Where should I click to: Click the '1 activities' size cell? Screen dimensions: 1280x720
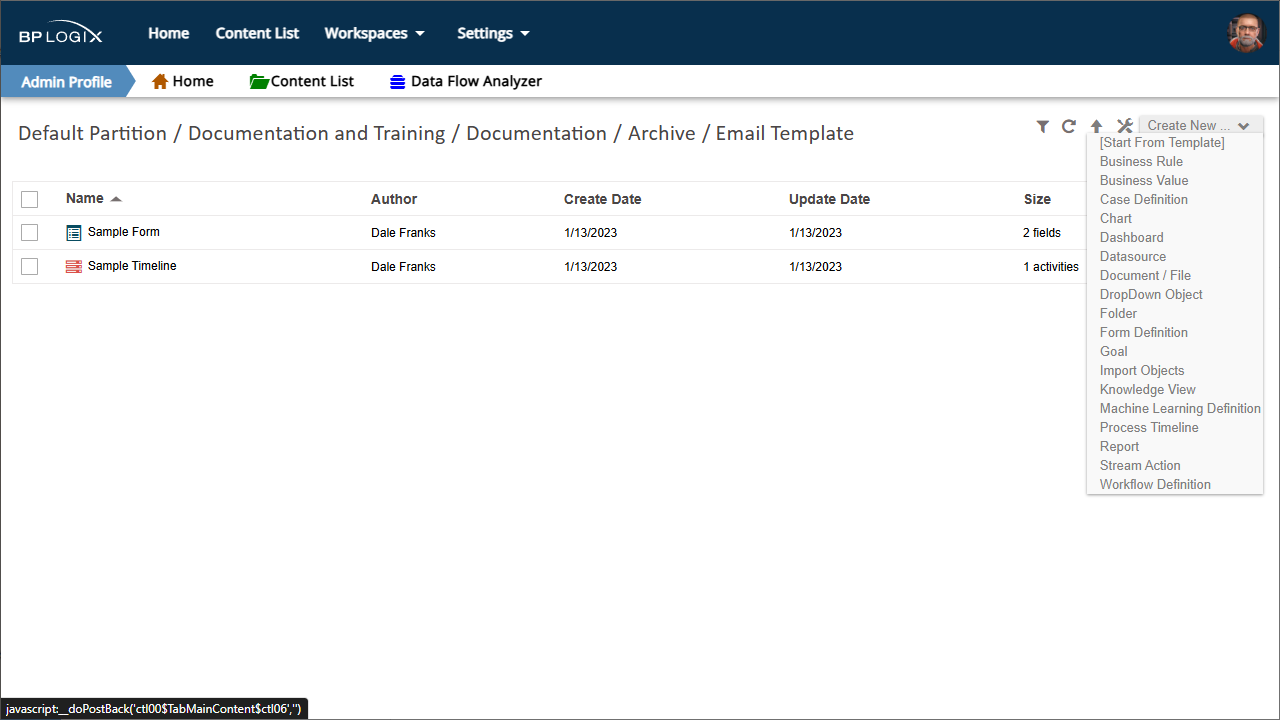[1051, 267]
